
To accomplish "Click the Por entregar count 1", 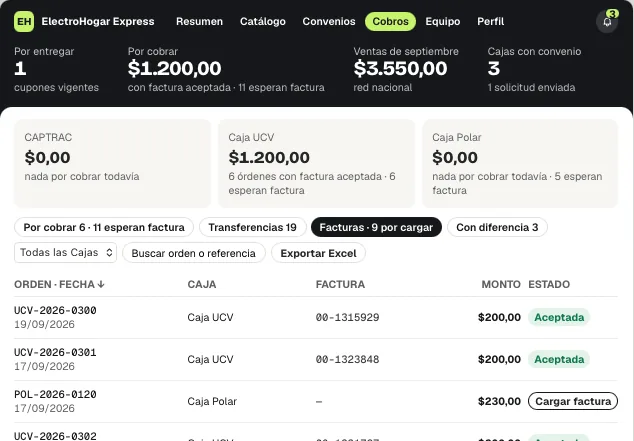I will point(20,68).
